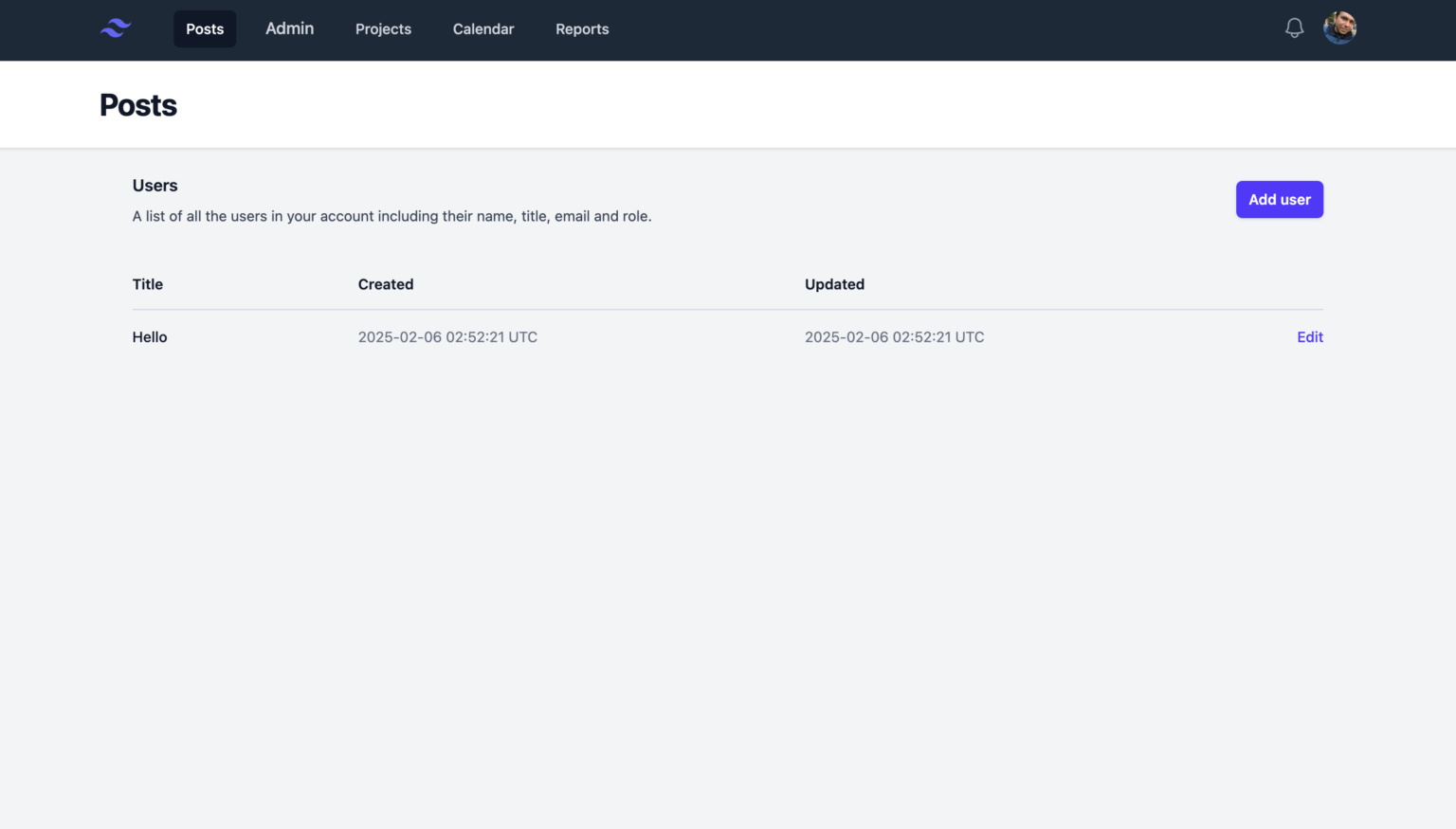Open the Projects nav item
The image size is (1456, 829).
pyautogui.click(x=383, y=29)
